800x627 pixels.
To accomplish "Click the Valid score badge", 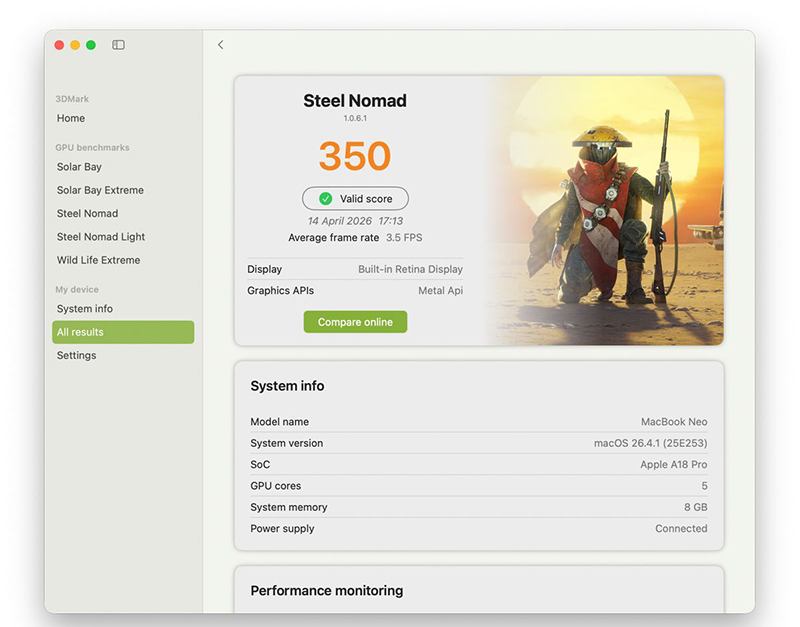I will pyautogui.click(x=355, y=199).
